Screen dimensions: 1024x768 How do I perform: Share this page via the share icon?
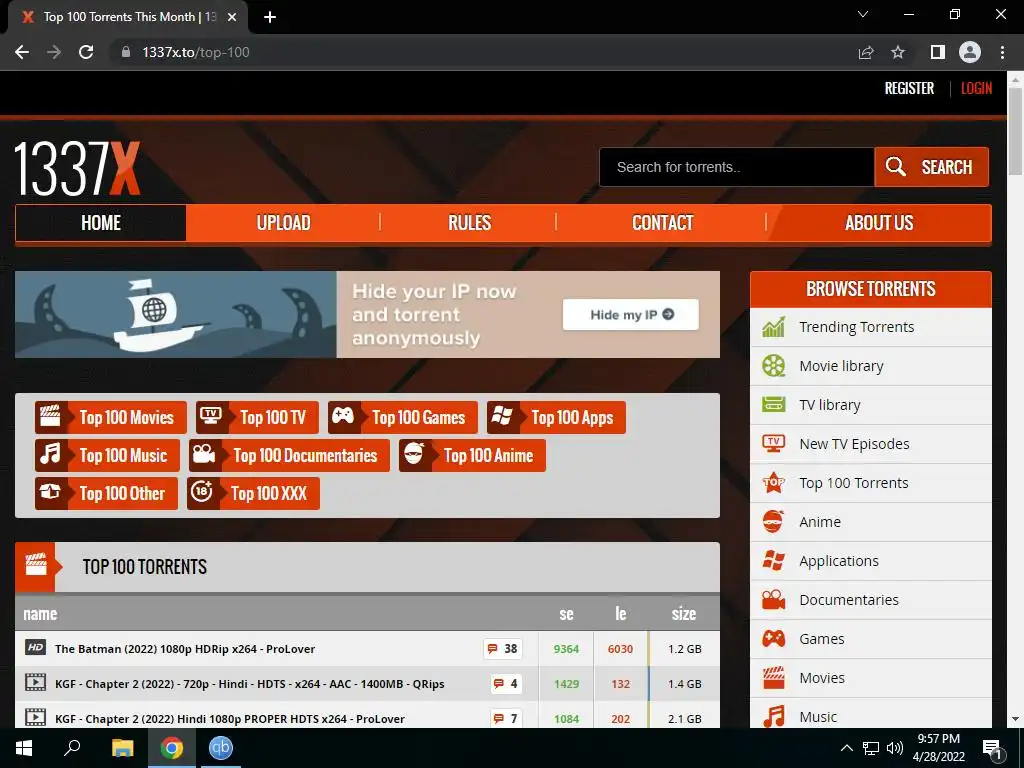866,52
